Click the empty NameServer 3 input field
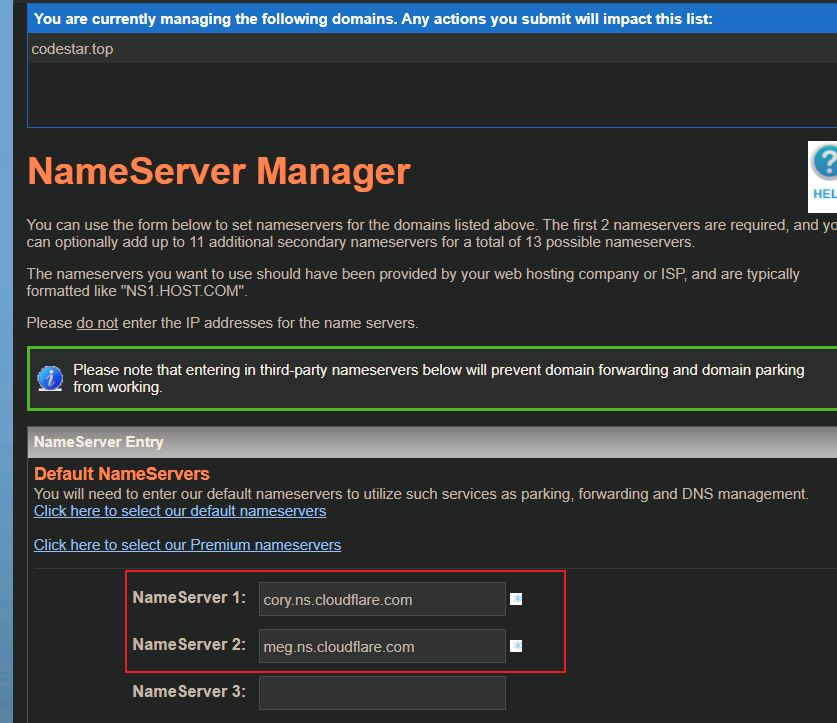The height and width of the screenshot is (723, 837). point(382,693)
